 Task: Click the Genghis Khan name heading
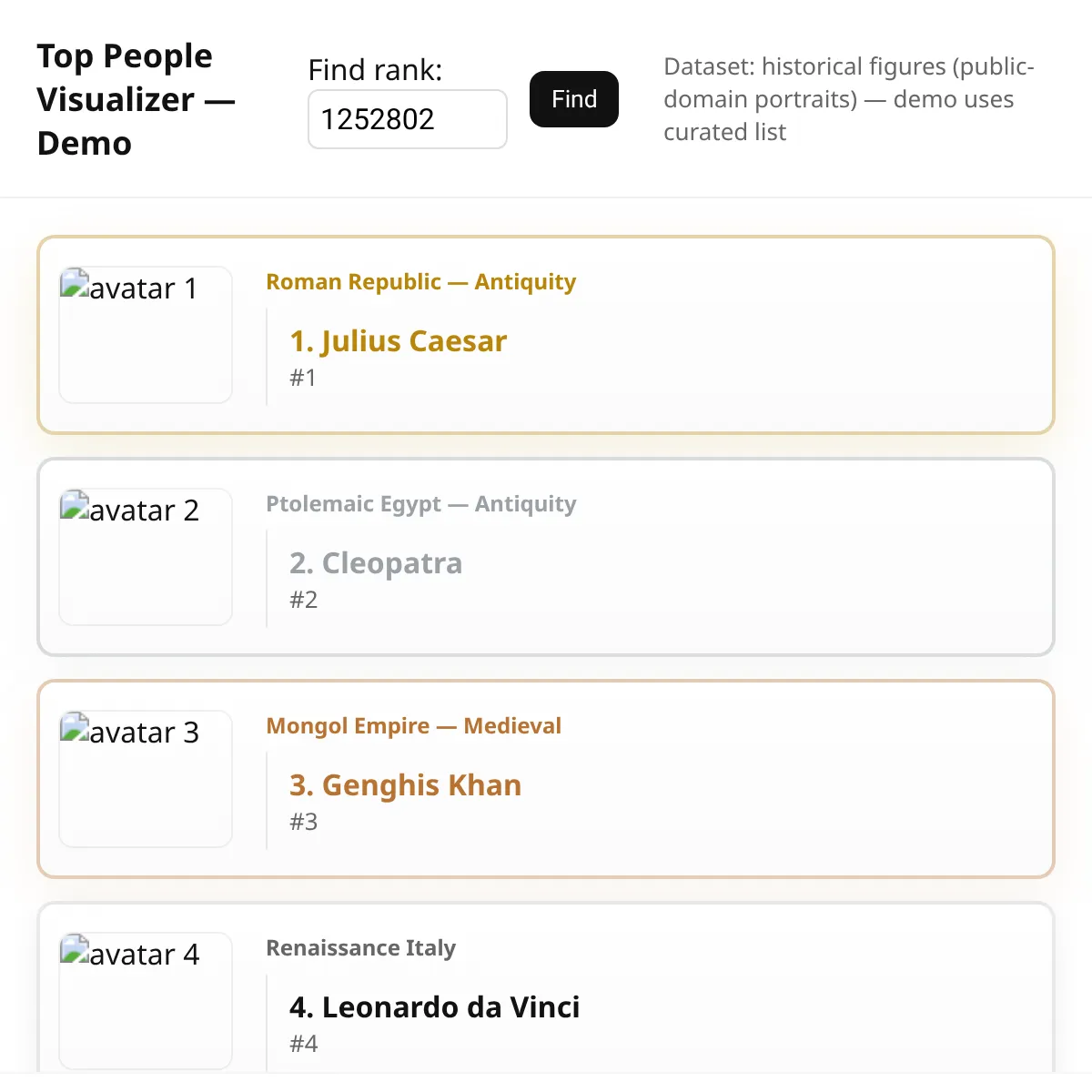coord(405,784)
